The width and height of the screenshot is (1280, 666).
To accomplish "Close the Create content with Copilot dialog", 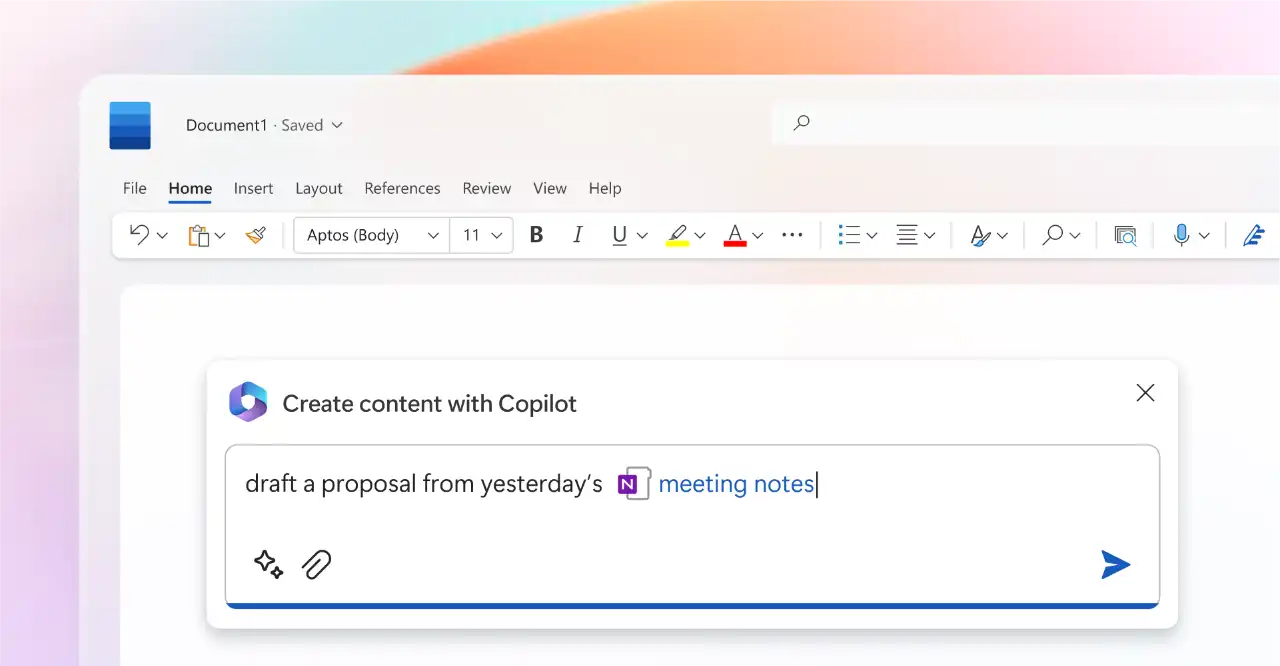I will [1145, 393].
